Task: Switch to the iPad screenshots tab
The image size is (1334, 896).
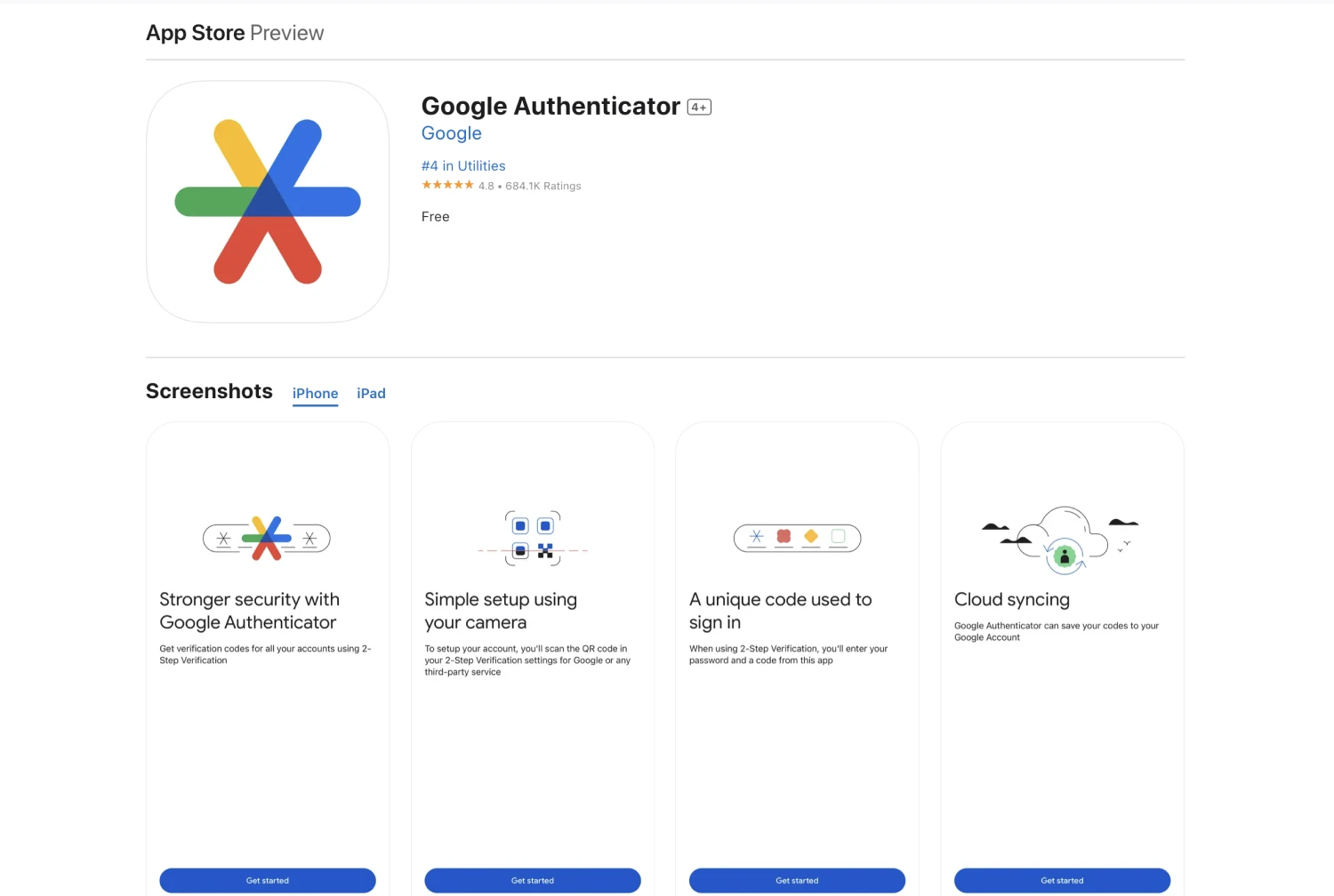Action: point(371,394)
